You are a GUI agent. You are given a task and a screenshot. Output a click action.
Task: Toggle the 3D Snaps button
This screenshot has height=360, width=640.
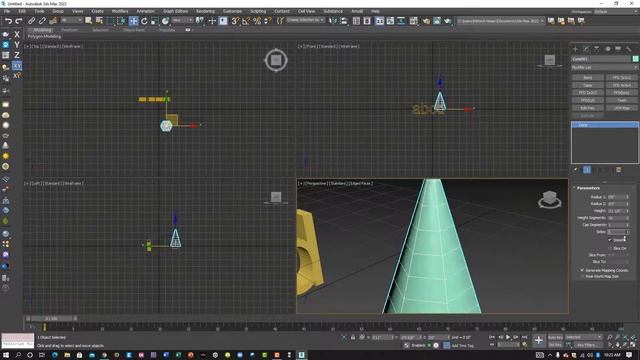click(235, 20)
